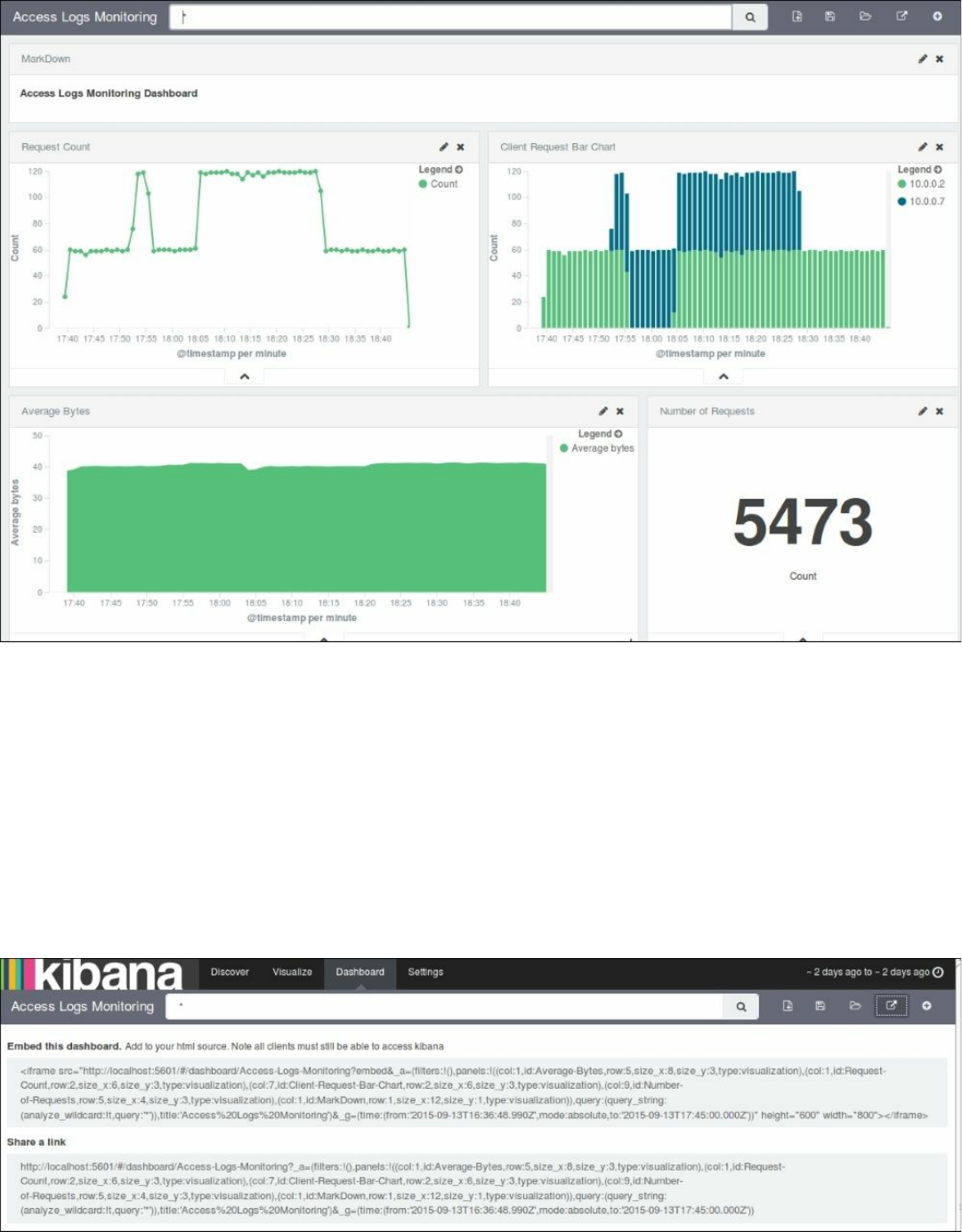Click the Kibana logo

point(93,975)
